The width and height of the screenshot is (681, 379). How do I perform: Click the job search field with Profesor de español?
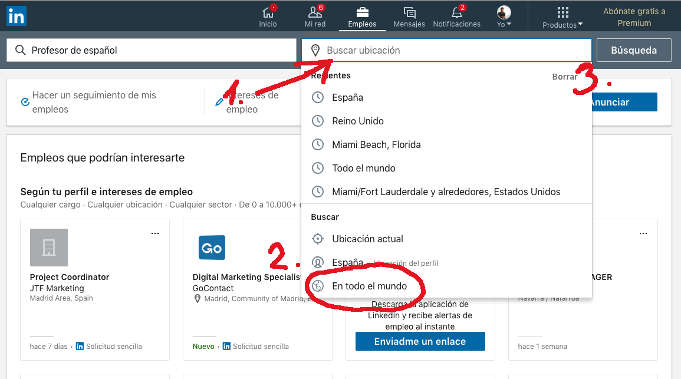152,50
